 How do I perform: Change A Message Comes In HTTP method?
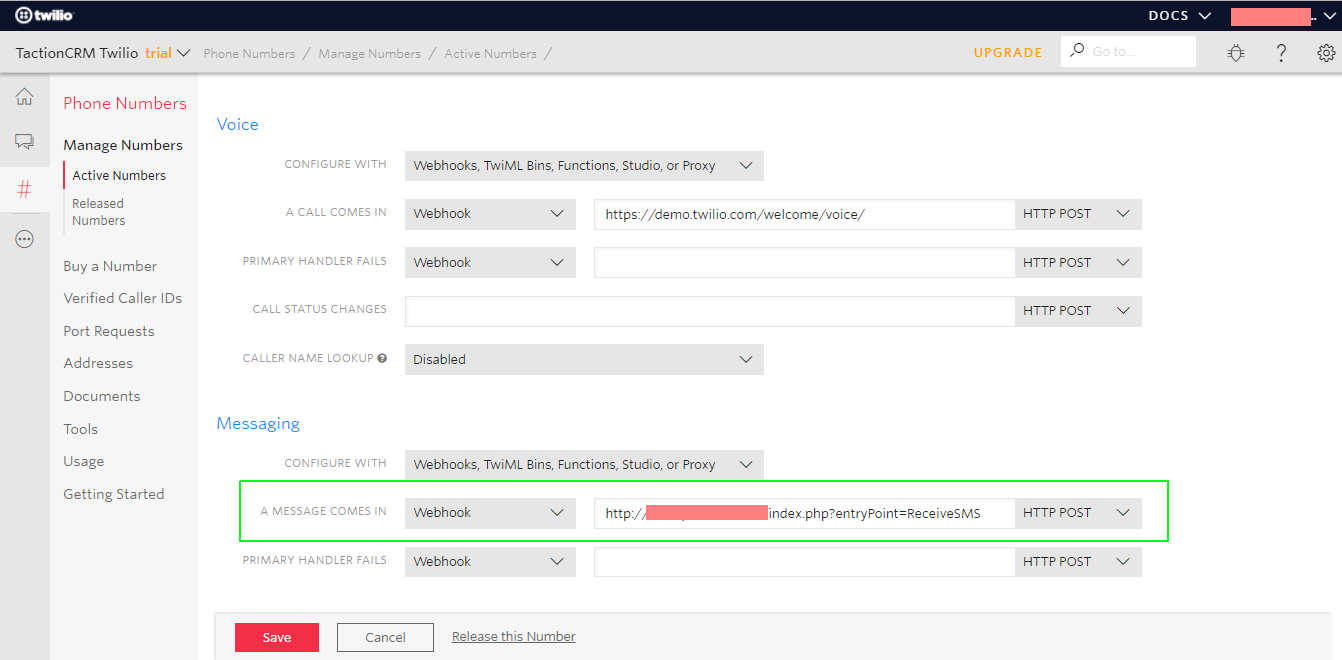point(1078,513)
